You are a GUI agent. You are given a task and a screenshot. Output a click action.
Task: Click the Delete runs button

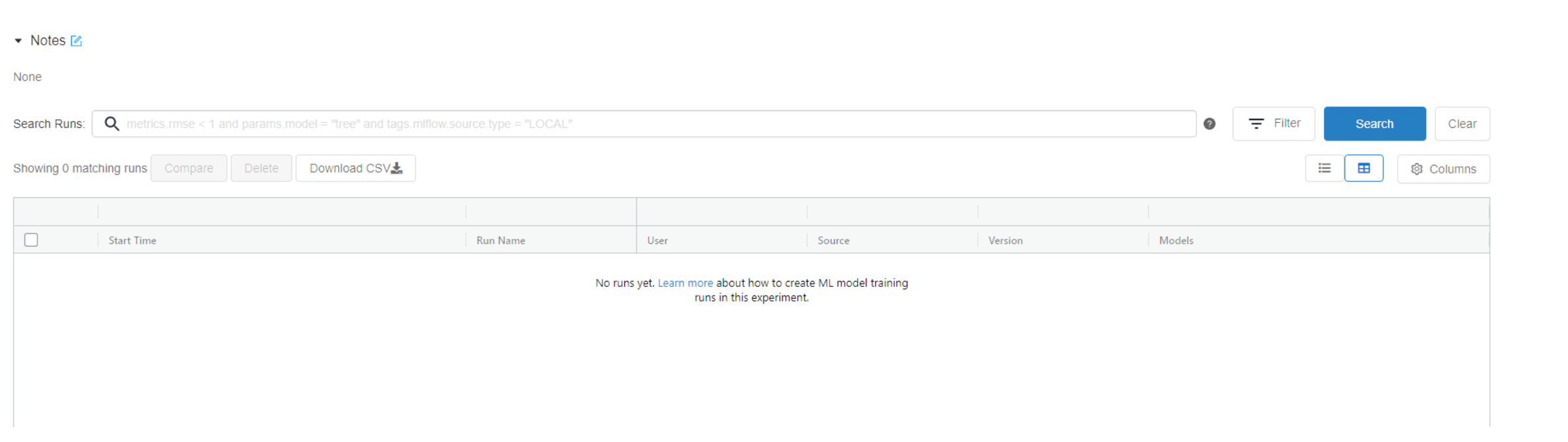261,168
